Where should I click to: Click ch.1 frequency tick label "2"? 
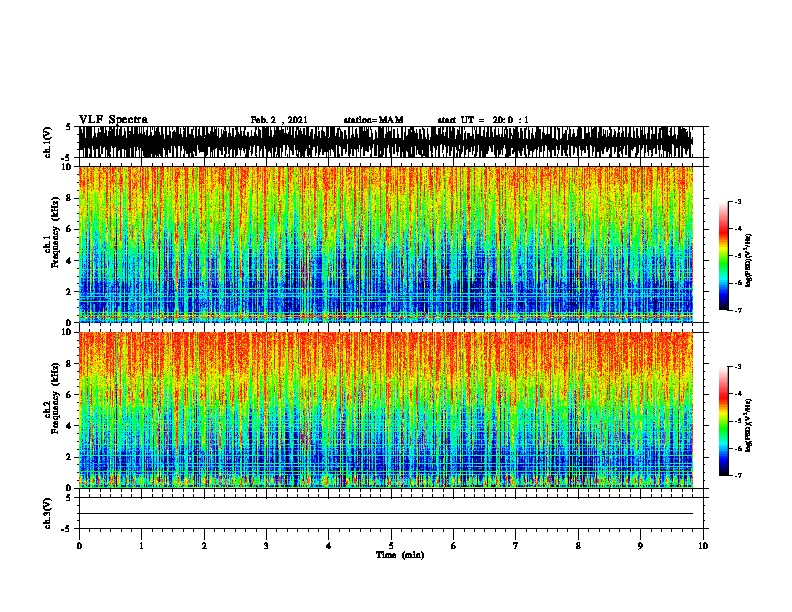69,291
